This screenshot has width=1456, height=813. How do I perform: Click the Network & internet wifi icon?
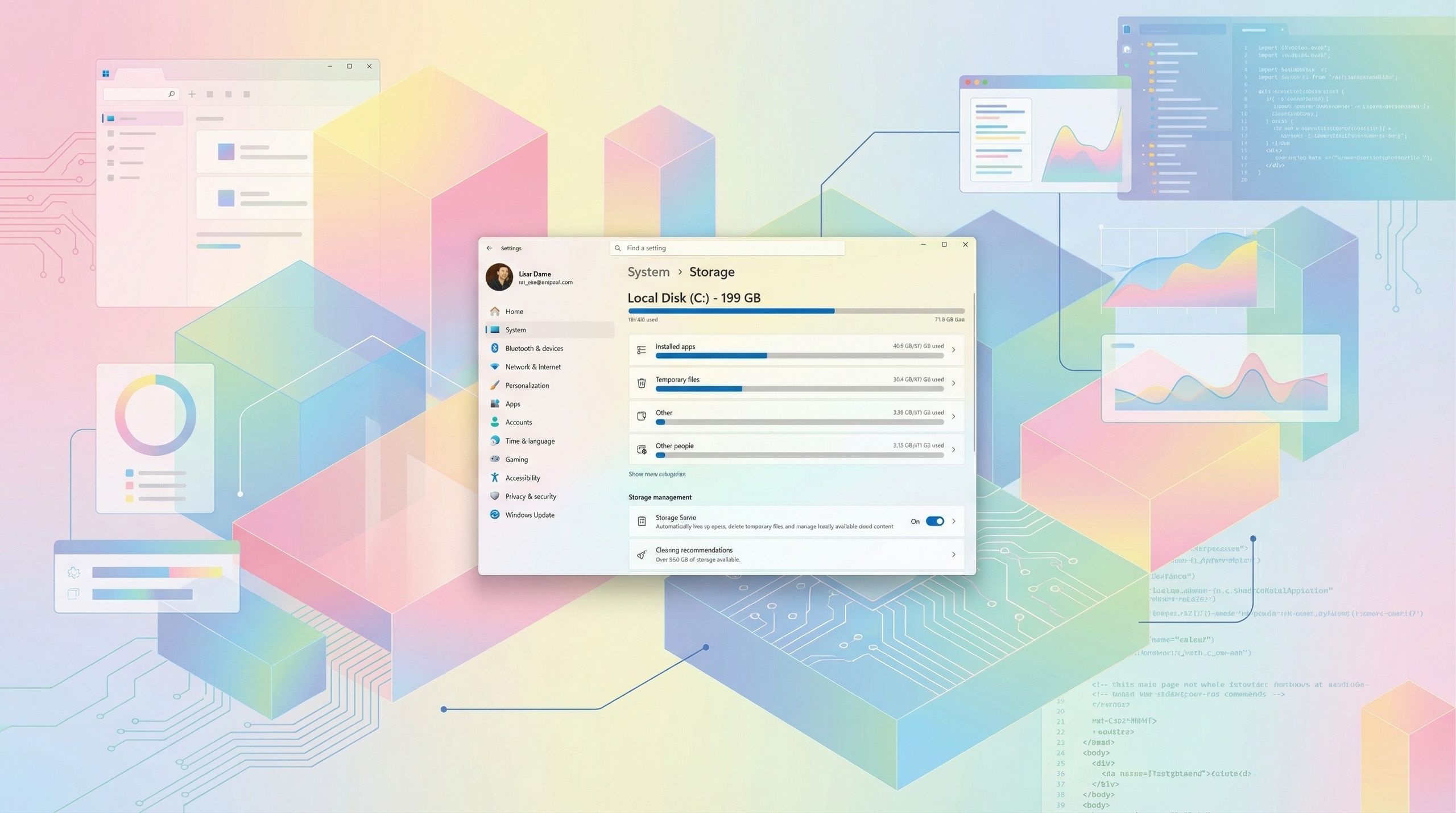pyautogui.click(x=495, y=366)
